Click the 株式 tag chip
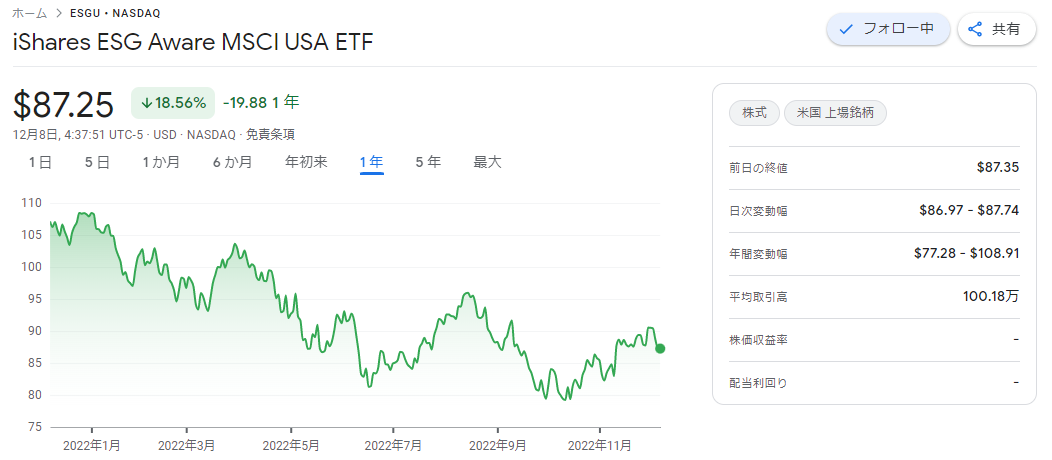 click(754, 113)
